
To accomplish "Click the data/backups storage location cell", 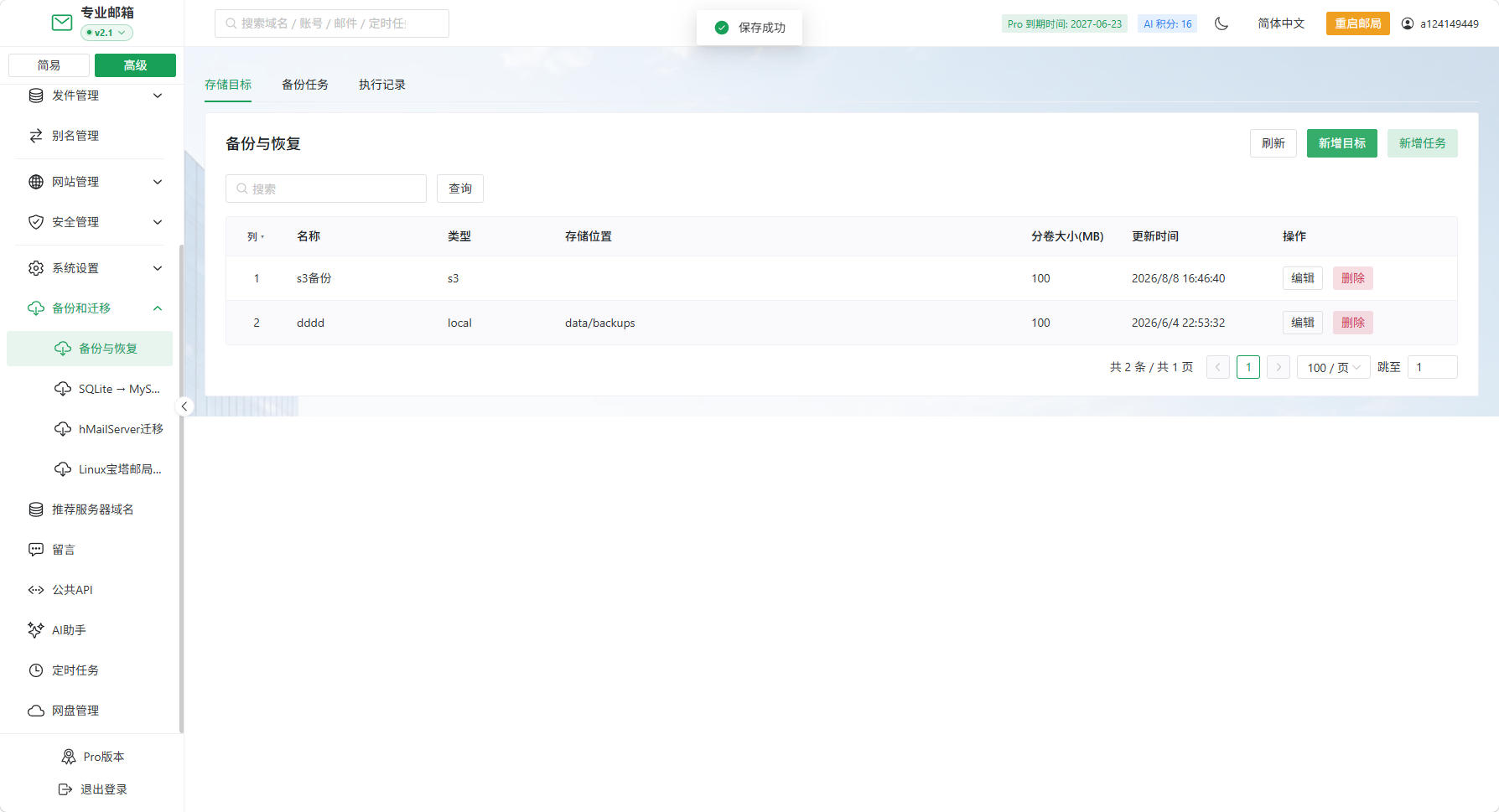I will coord(600,323).
